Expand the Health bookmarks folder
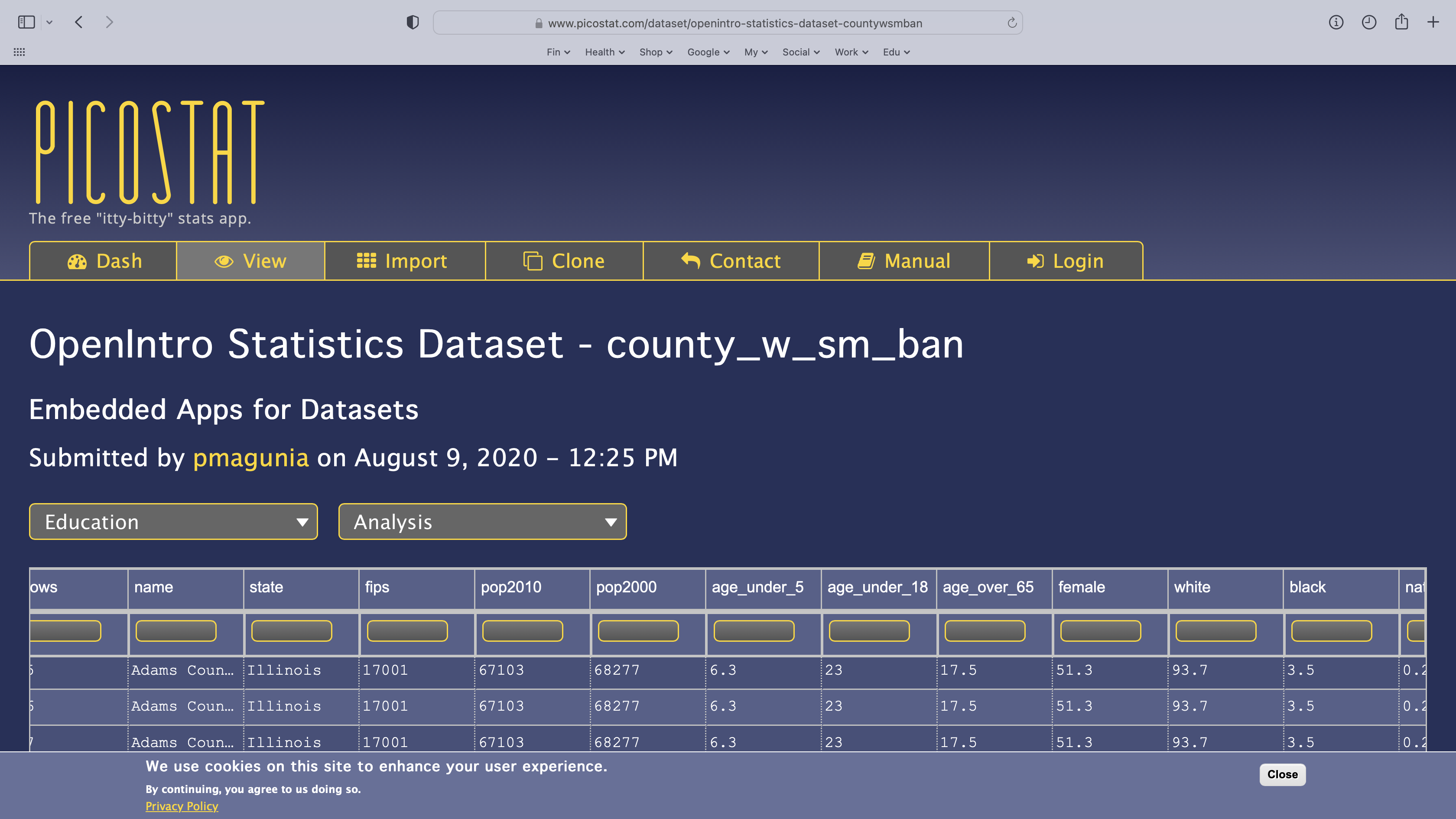The width and height of the screenshot is (1456, 819). (605, 52)
